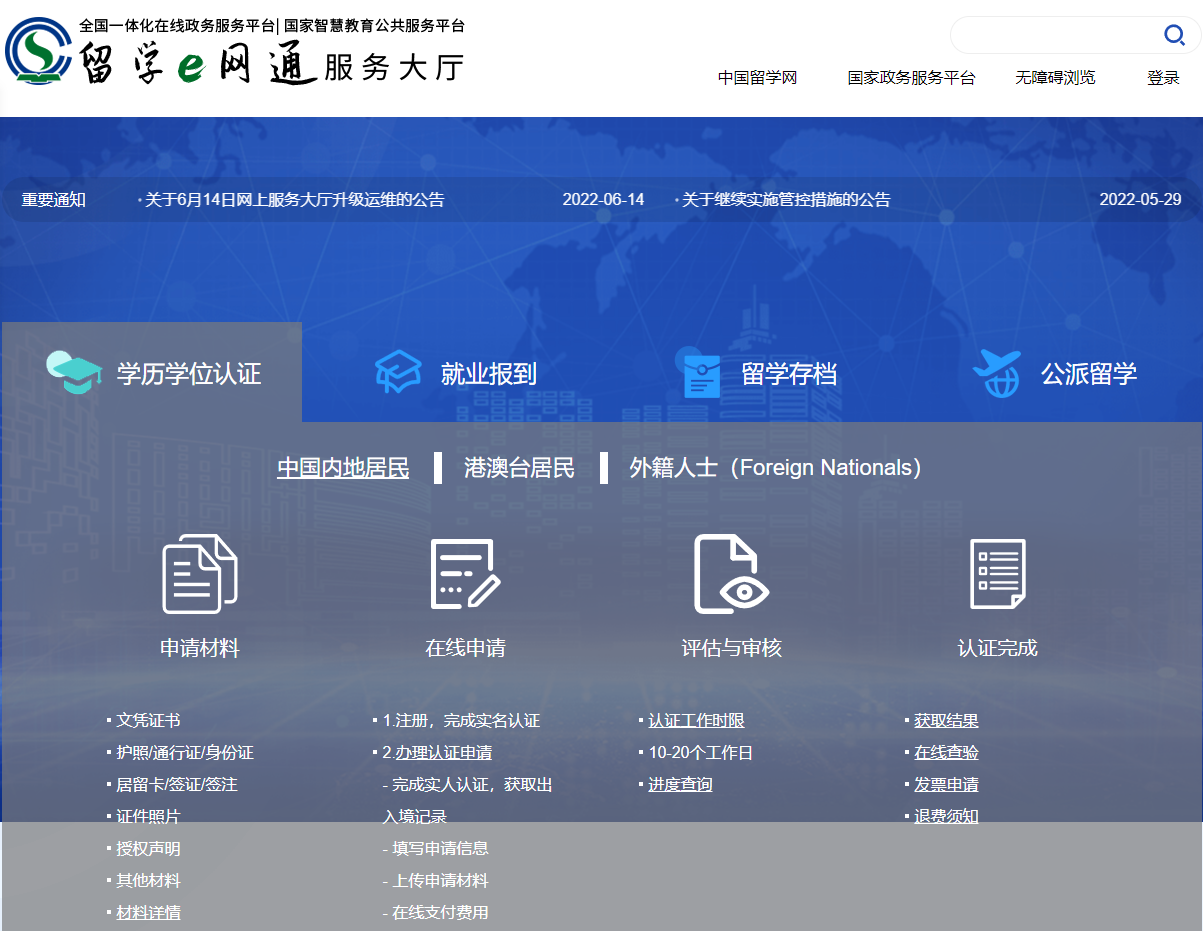Viewport: 1203px width, 931px height.
Task: Select the 学历学位认证 graduation cap icon
Action: (74, 370)
